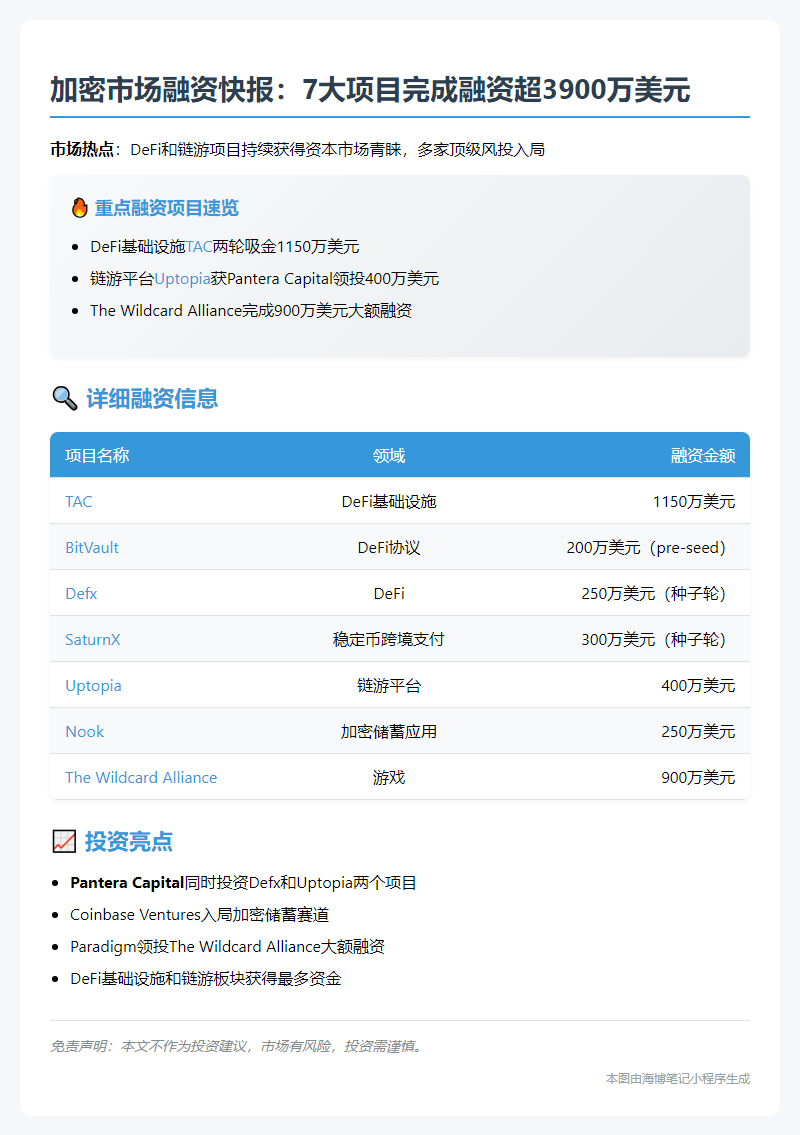The width and height of the screenshot is (800, 1135).
Task: Open the BitVault project link
Action: [91, 547]
